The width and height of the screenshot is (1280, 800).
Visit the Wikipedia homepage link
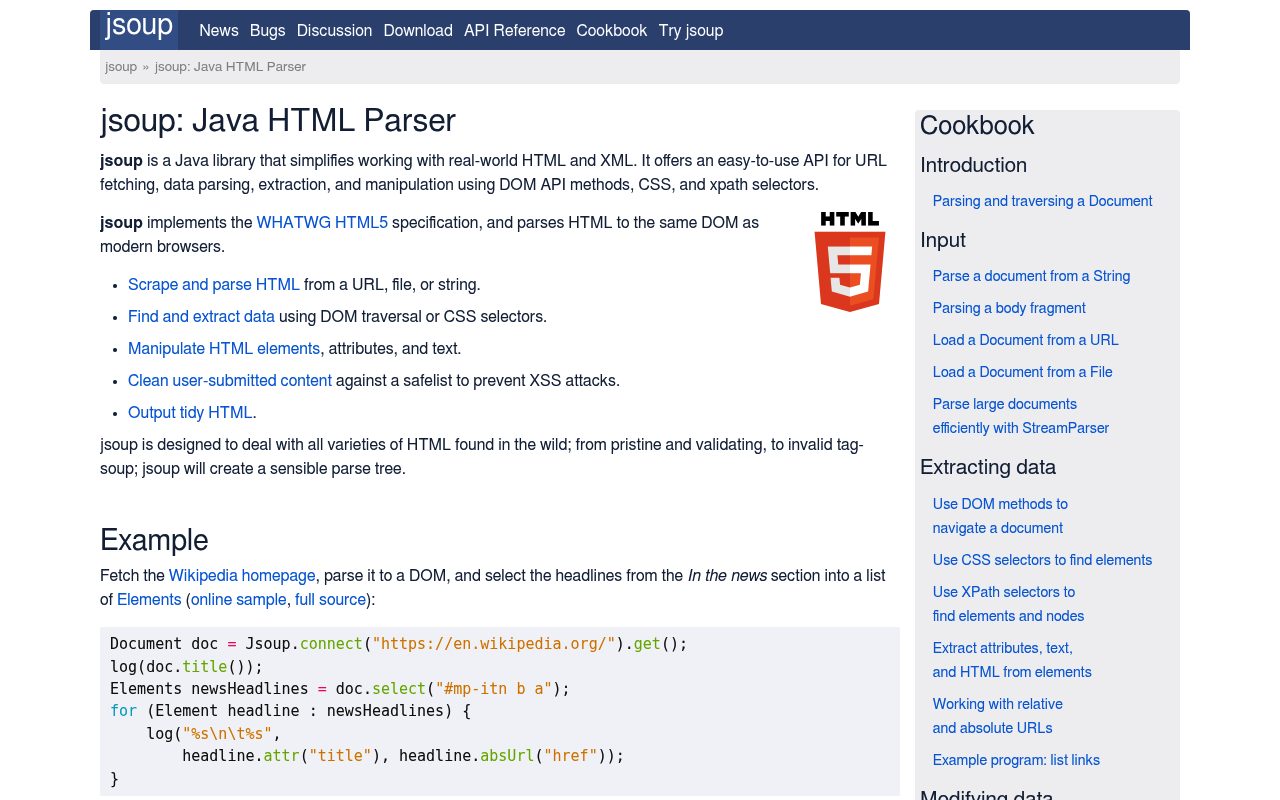242,576
